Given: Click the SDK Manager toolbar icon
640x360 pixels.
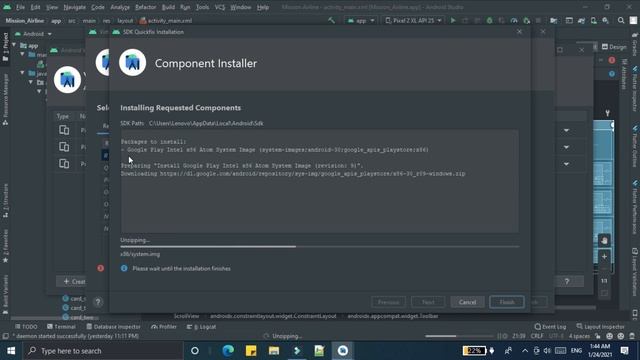Looking at the screenshot, I should click(605, 20).
